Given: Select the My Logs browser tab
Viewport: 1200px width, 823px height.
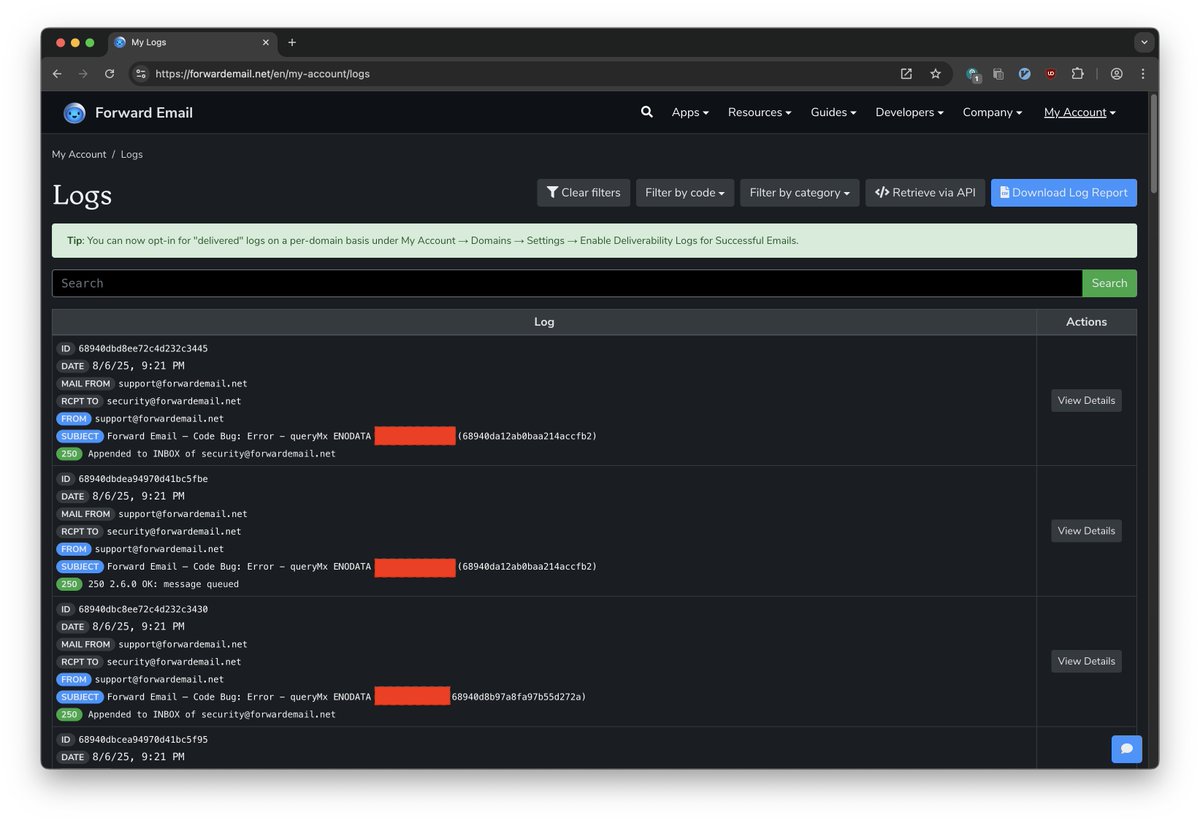Looking at the screenshot, I should click(x=190, y=43).
